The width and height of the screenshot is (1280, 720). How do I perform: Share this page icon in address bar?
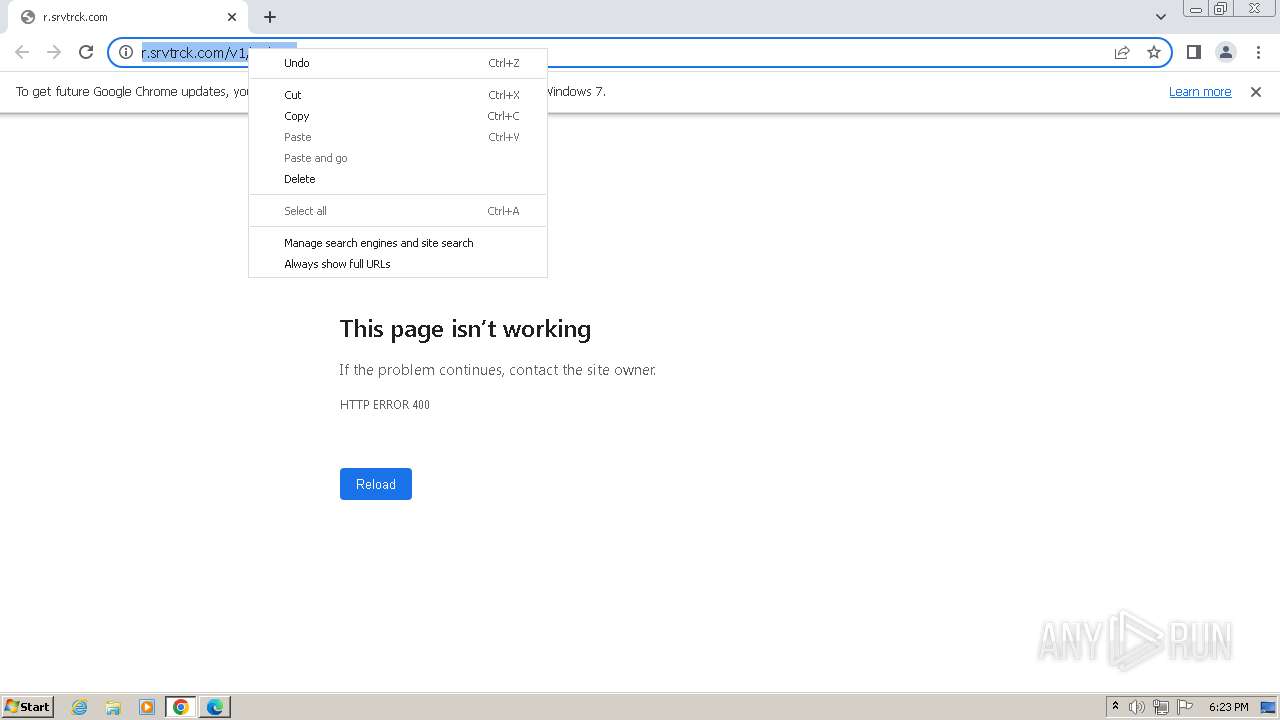point(1122,52)
